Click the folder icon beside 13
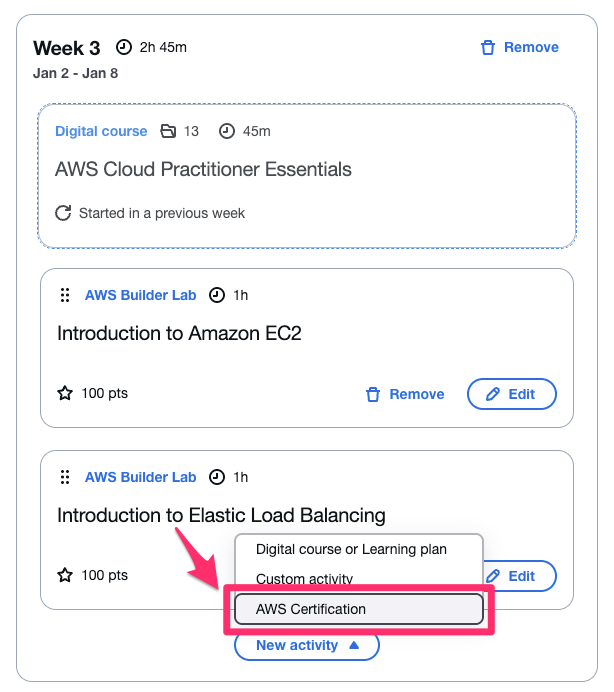614x692 pixels. [168, 131]
